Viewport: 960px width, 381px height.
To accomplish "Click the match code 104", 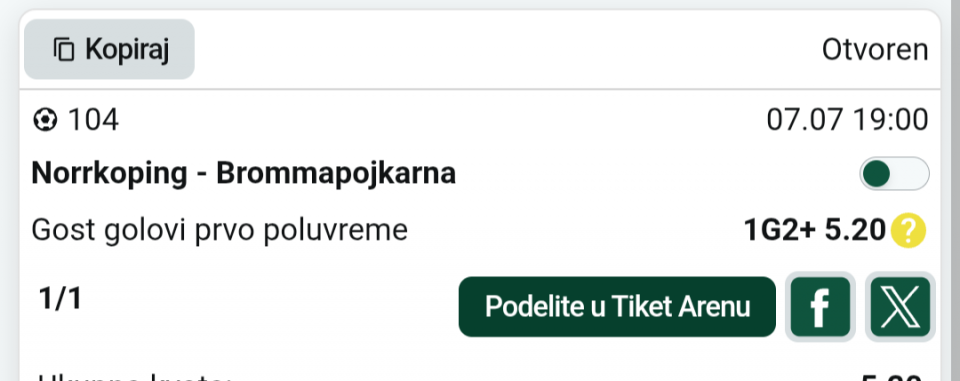I will [x=93, y=119].
